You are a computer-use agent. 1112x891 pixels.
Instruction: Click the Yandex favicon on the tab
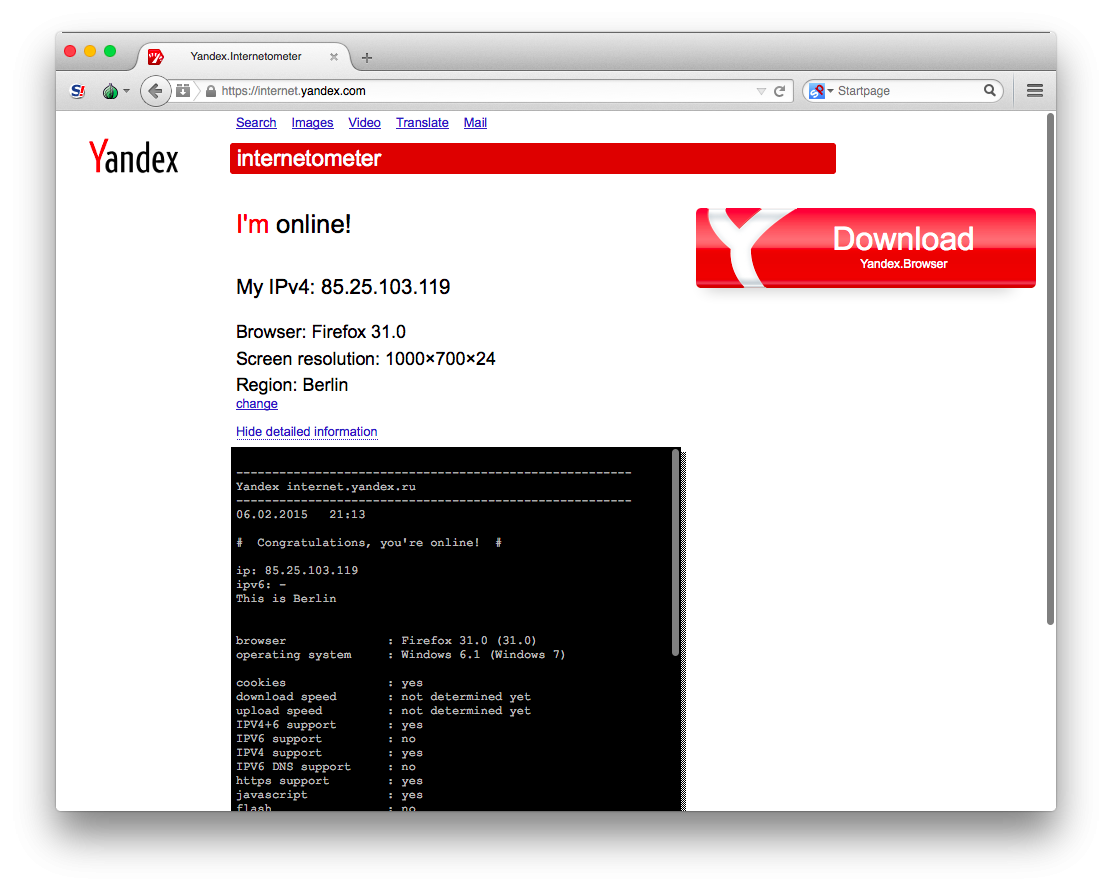pos(156,57)
